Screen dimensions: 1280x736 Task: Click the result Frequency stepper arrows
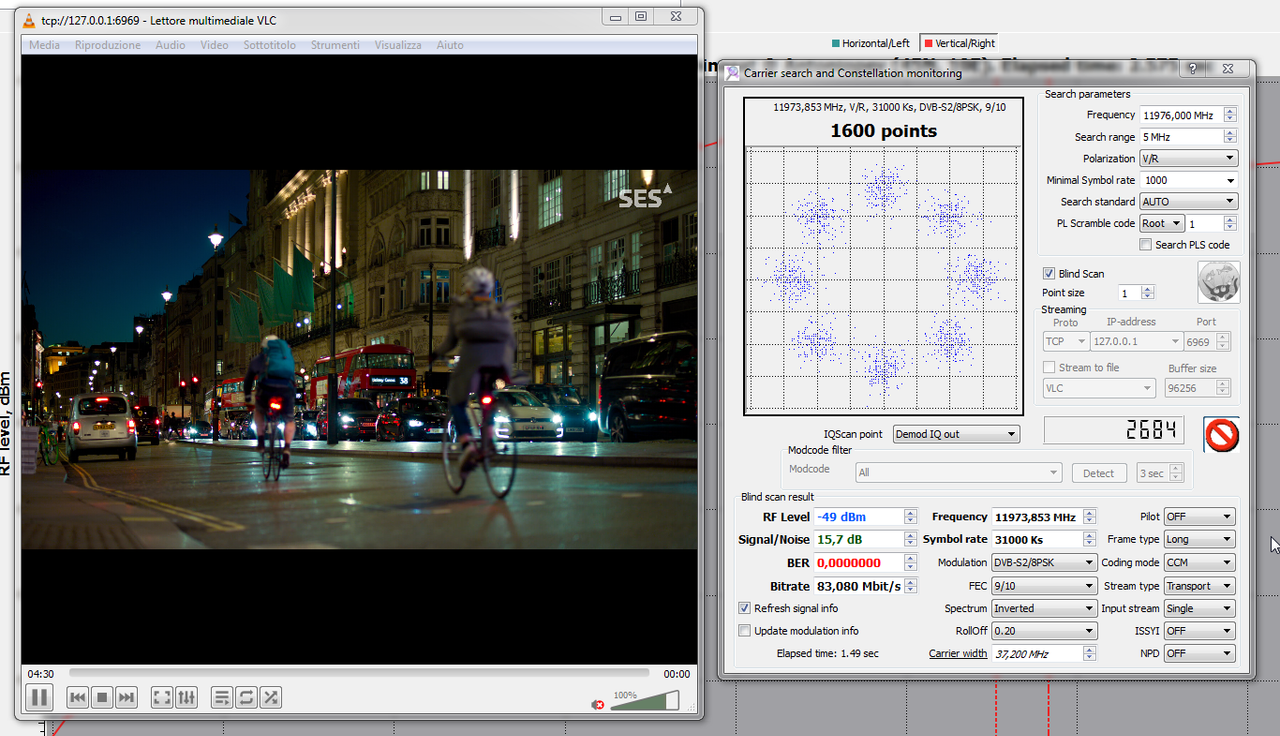pos(1089,517)
